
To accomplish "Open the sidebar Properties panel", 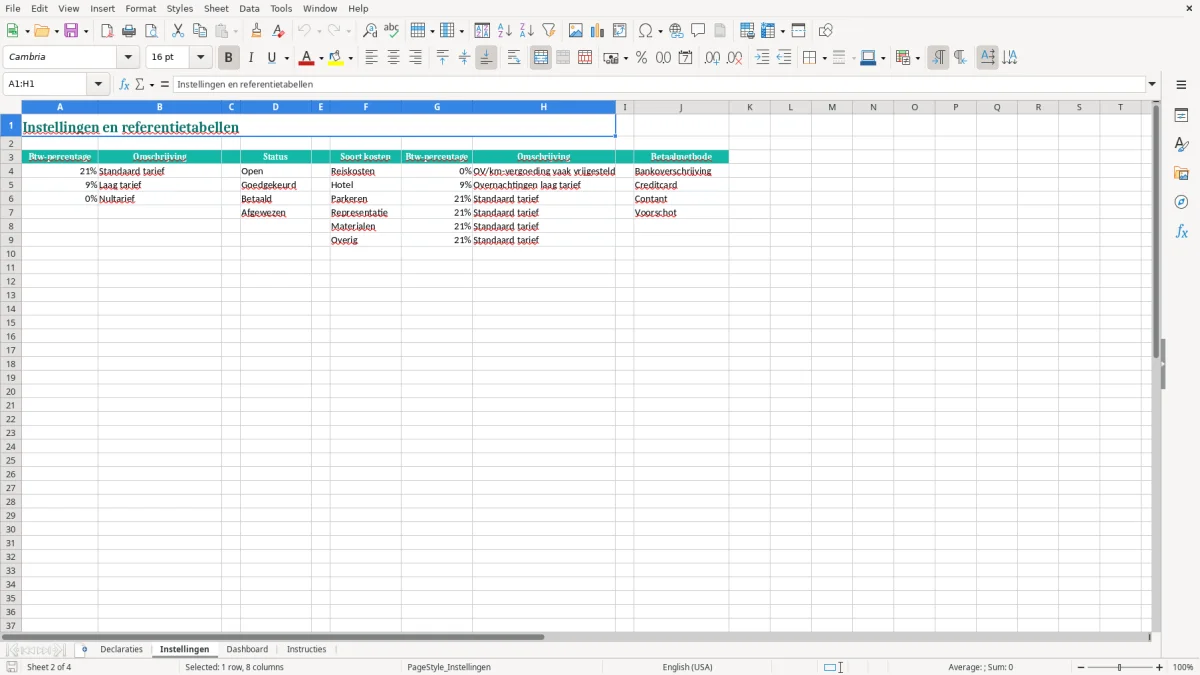I will pyautogui.click(x=1181, y=115).
